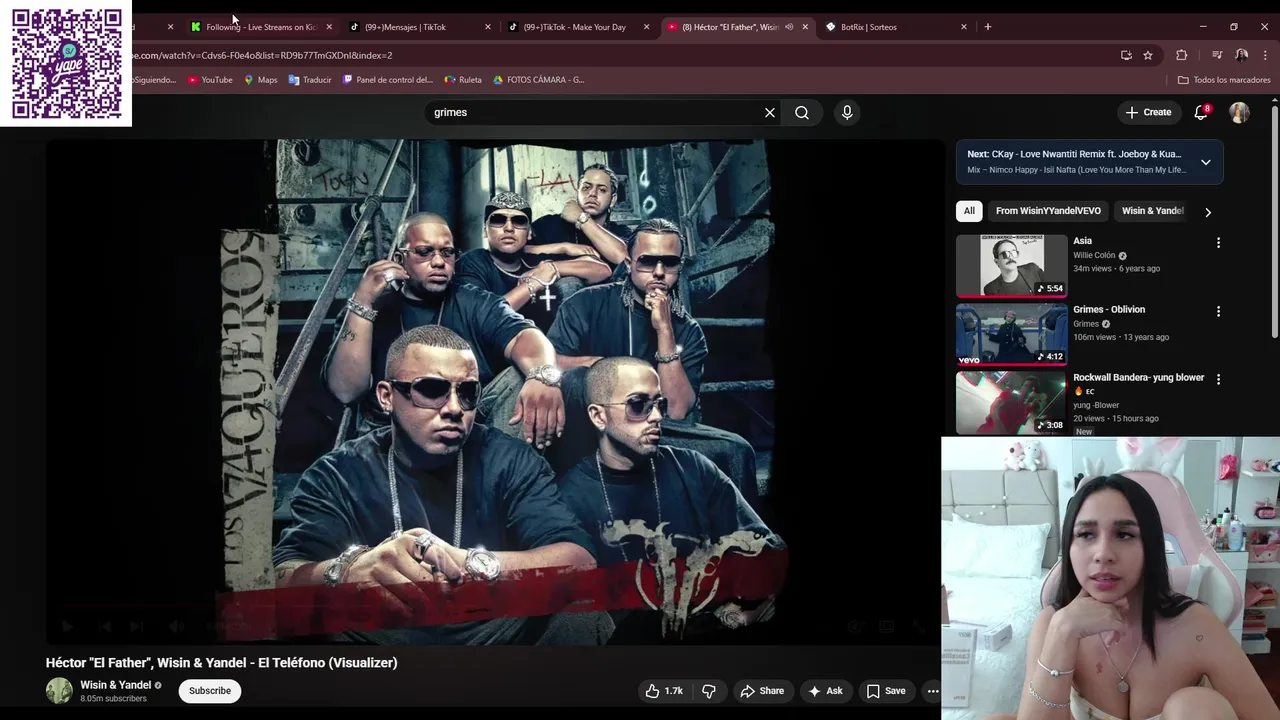Expand the Next up playlist panel
The width and height of the screenshot is (1280, 720).
click(x=1206, y=162)
